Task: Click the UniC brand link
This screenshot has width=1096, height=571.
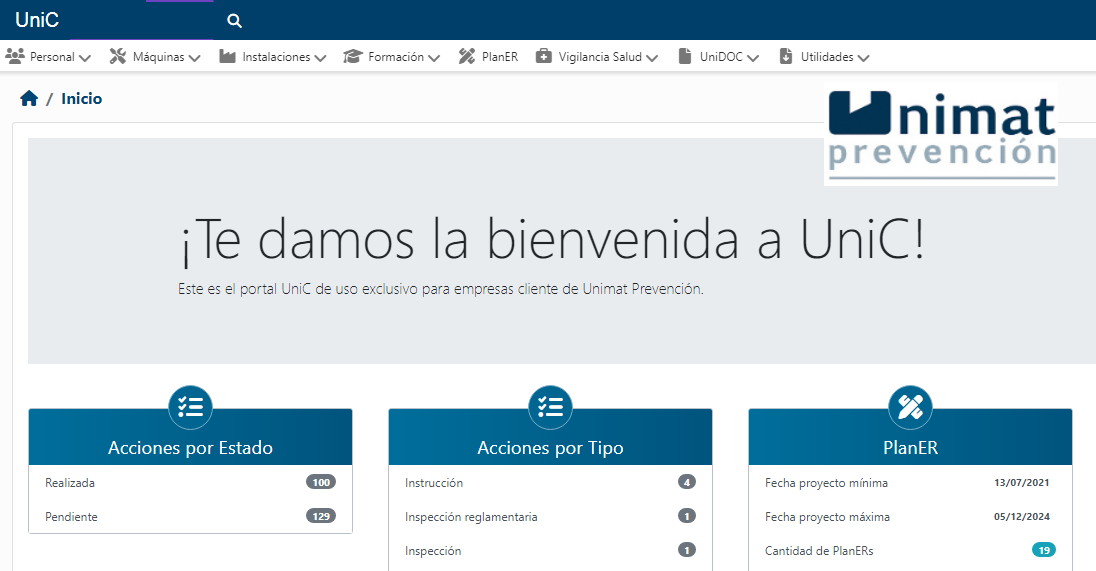Action: pos(37,20)
